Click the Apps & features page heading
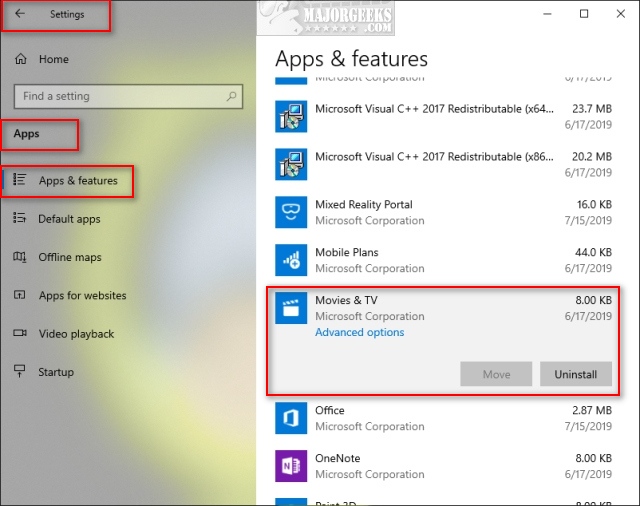 tap(351, 59)
